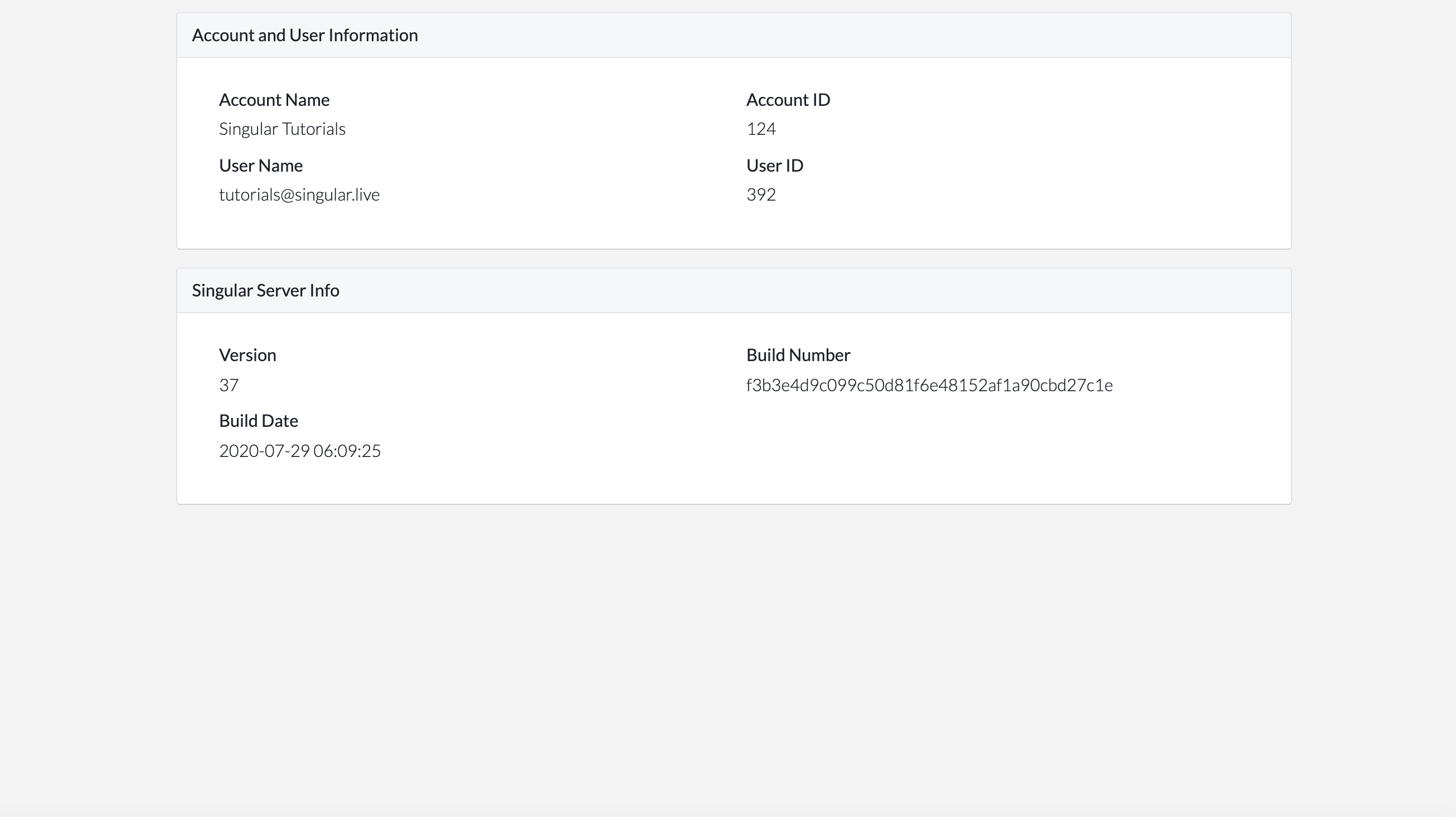Click the build number hash string

coord(929,385)
